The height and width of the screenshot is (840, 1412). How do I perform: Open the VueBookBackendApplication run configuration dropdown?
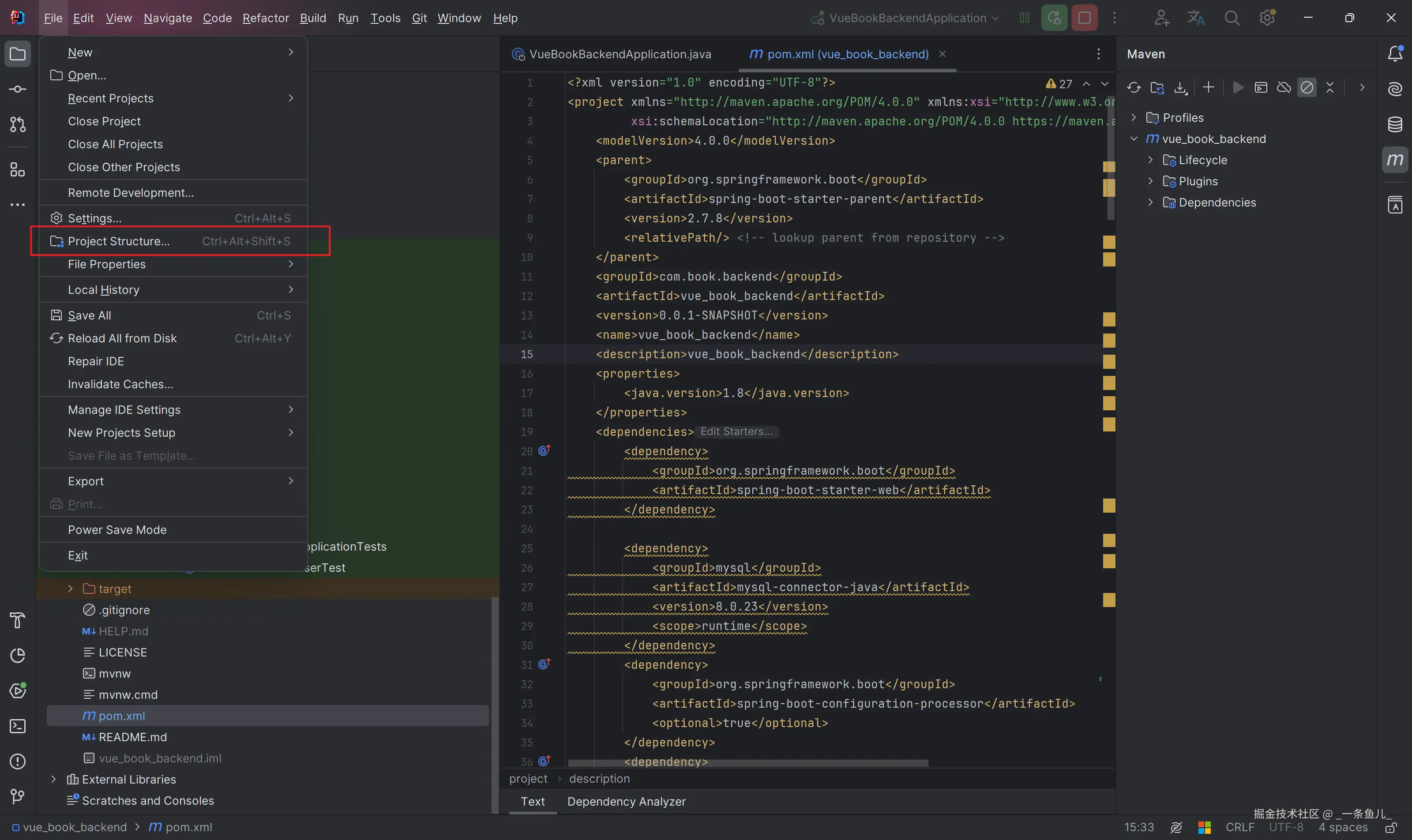pyautogui.click(x=906, y=18)
